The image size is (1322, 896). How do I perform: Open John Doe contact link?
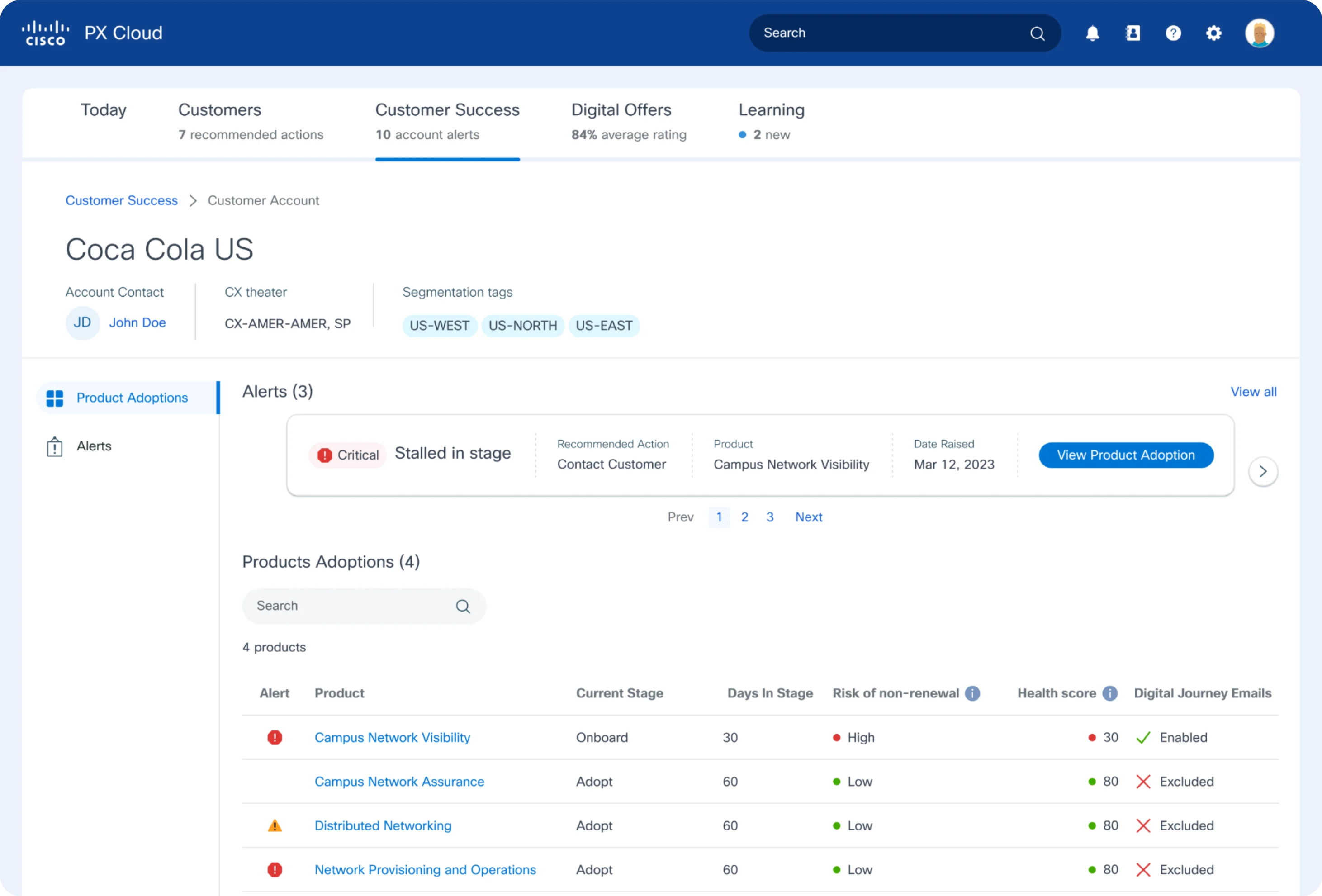pos(137,322)
